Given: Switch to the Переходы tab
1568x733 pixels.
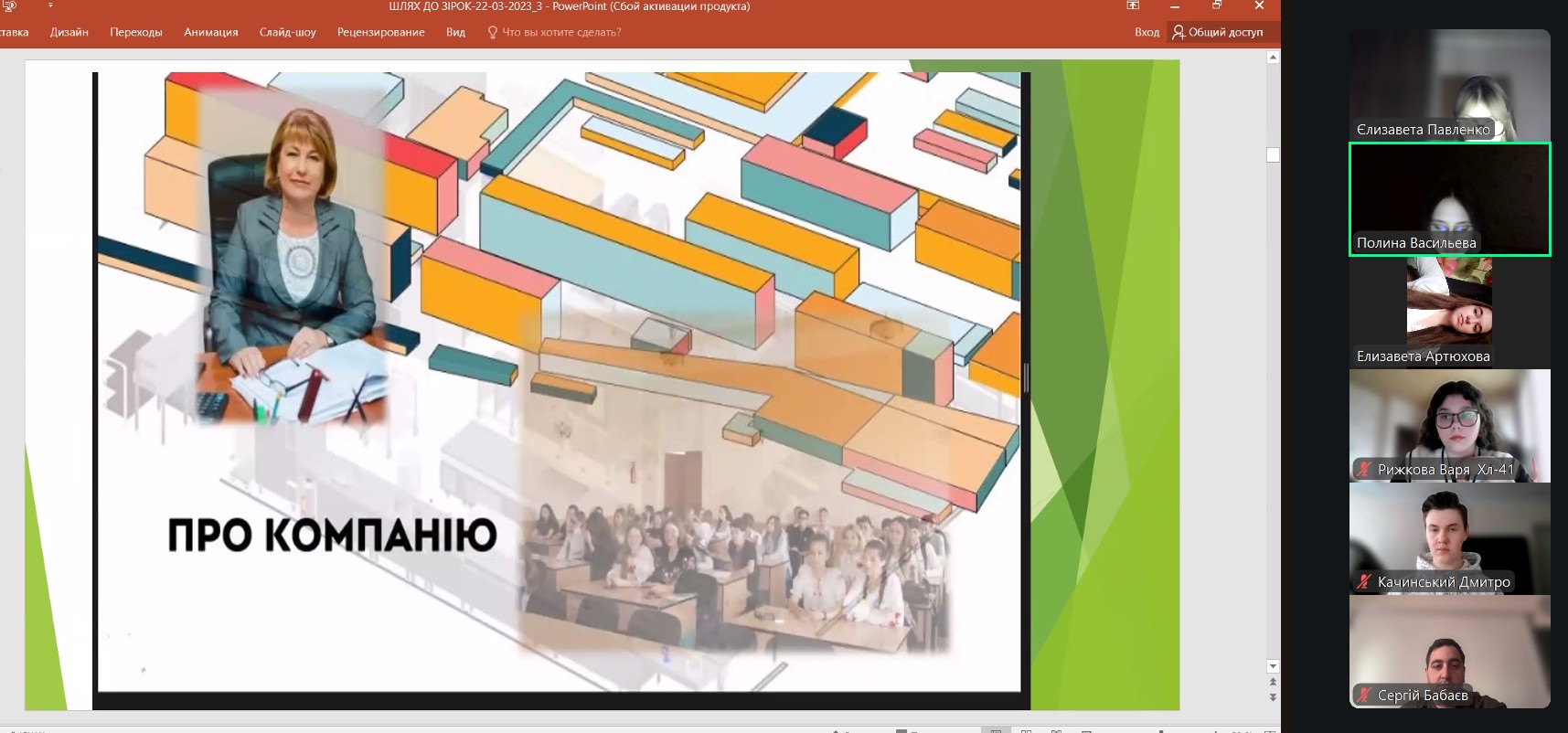Looking at the screenshot, I should pyautogui.click(x=136, y=32).
